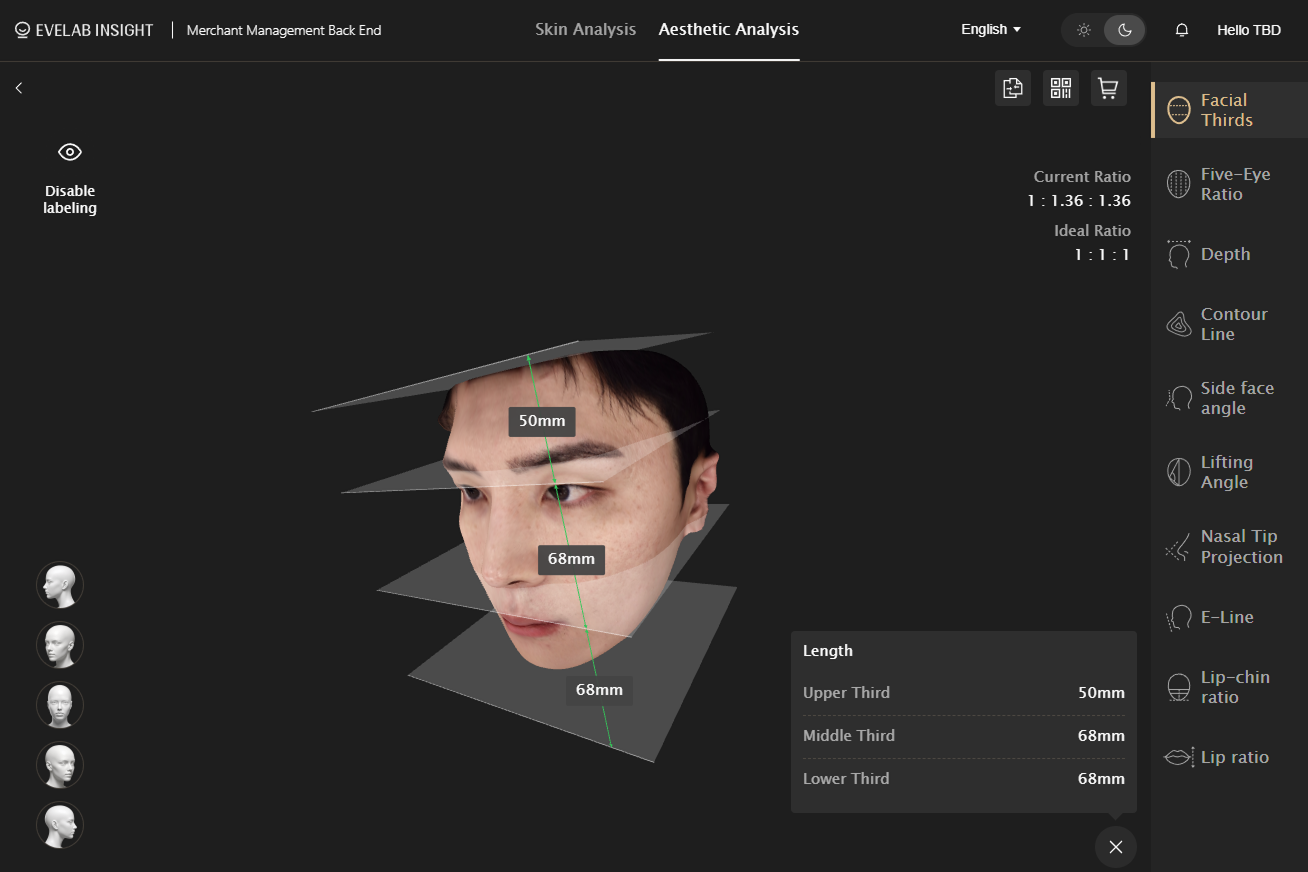Click the QR code icon
Screen dimensions: 1308x872
tap(1061, 88)
